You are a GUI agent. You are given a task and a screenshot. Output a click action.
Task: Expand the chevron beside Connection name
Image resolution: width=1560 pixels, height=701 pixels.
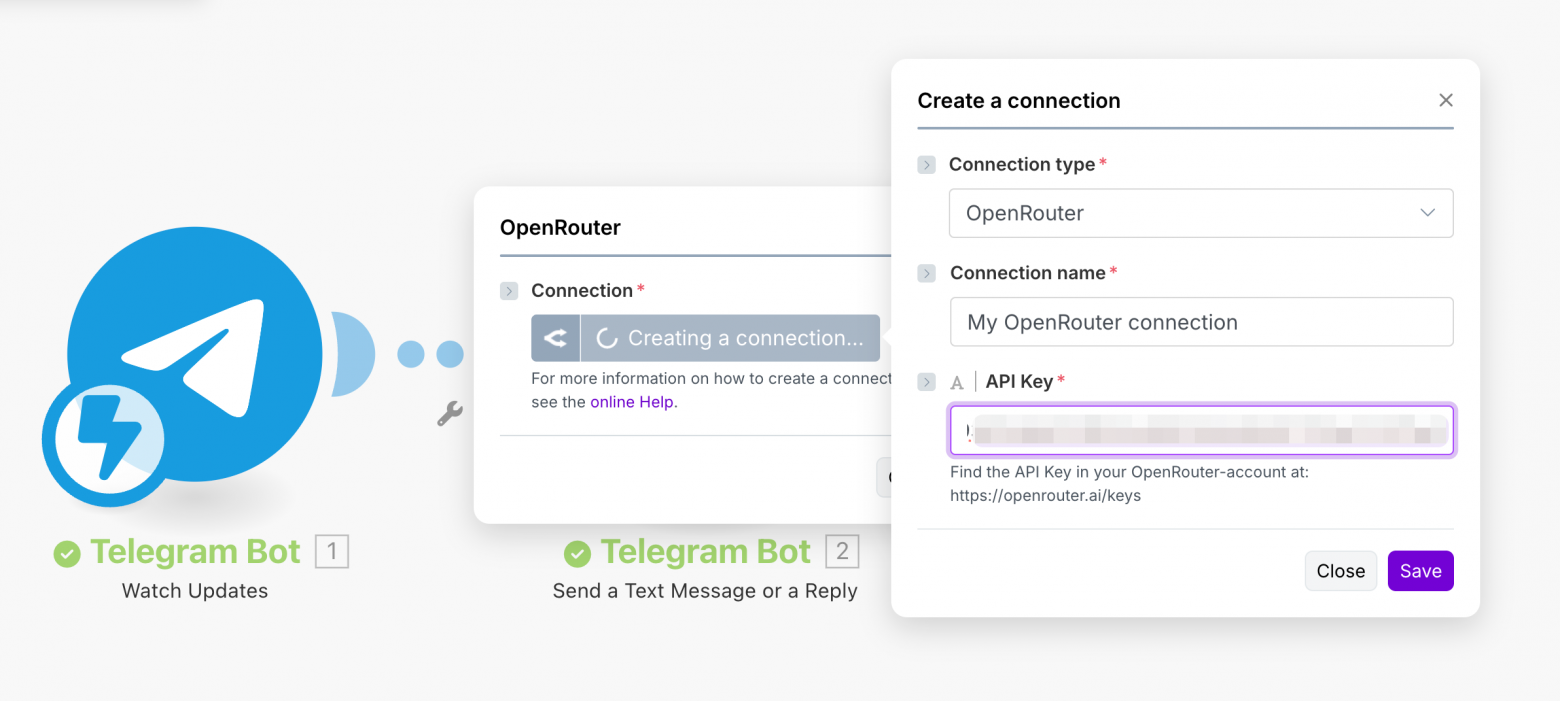point(926,273)
